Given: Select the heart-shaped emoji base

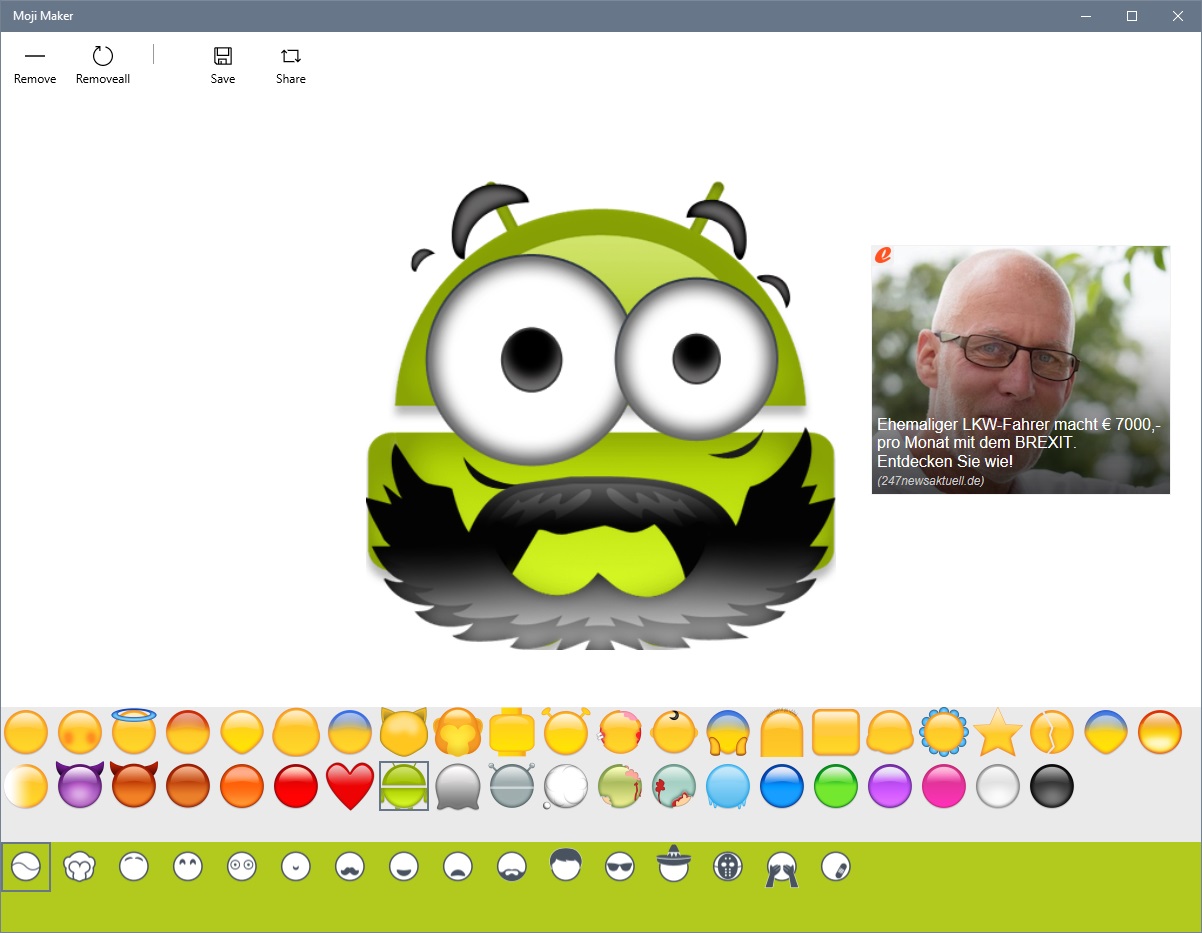Looking at the screenshot, I should pyautogui.click(x=349, y=786).
